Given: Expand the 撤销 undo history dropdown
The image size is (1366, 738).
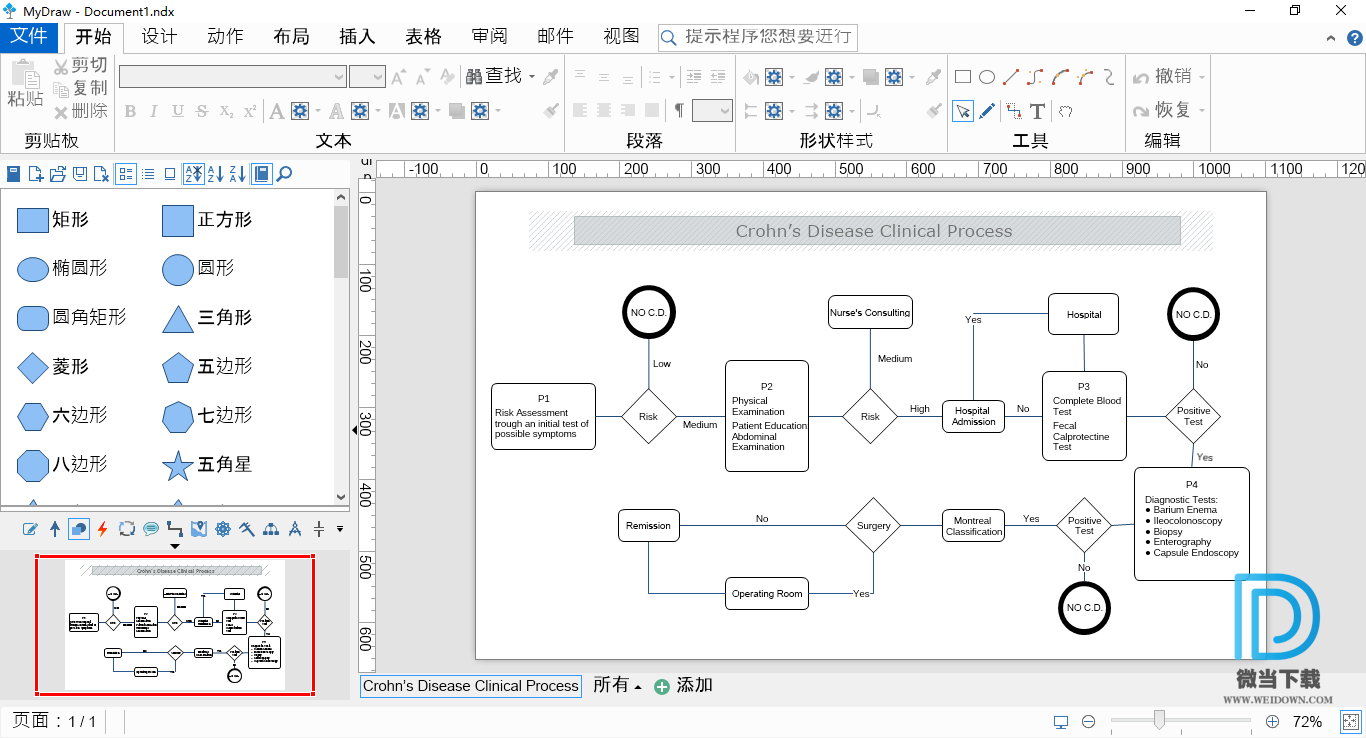Looking at the screenshot, I should (x=1202, y=77).
